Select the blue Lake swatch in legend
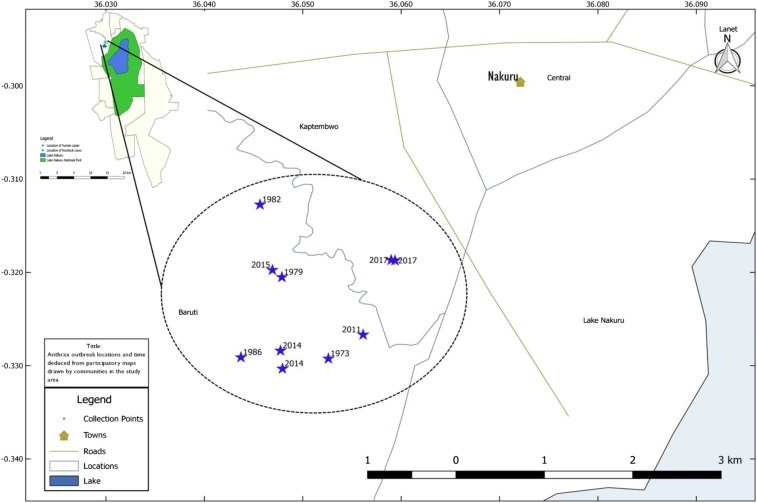Image resolution: width=757 pixels, height=503 pixels. click(x=65, y=481)
